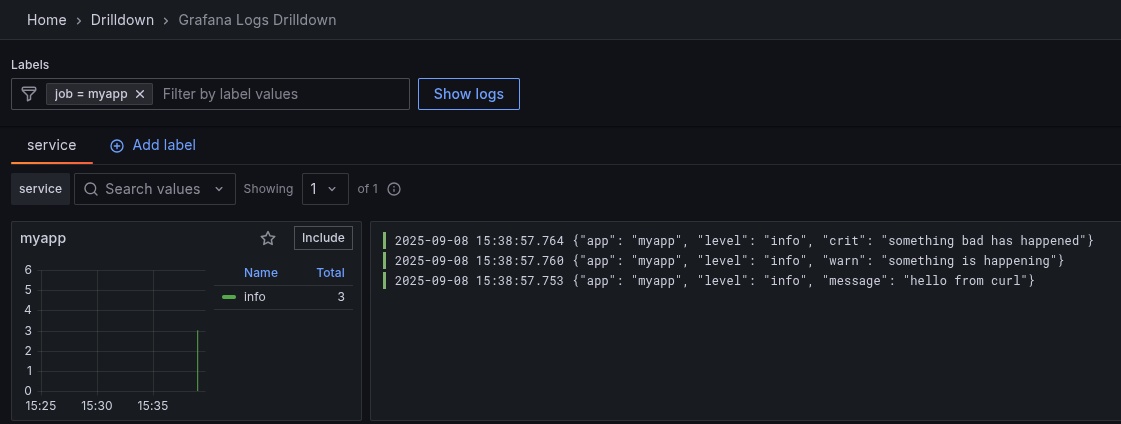Switch to the service tab
The height and width of the screenshot is (424, 1121).
51,145
